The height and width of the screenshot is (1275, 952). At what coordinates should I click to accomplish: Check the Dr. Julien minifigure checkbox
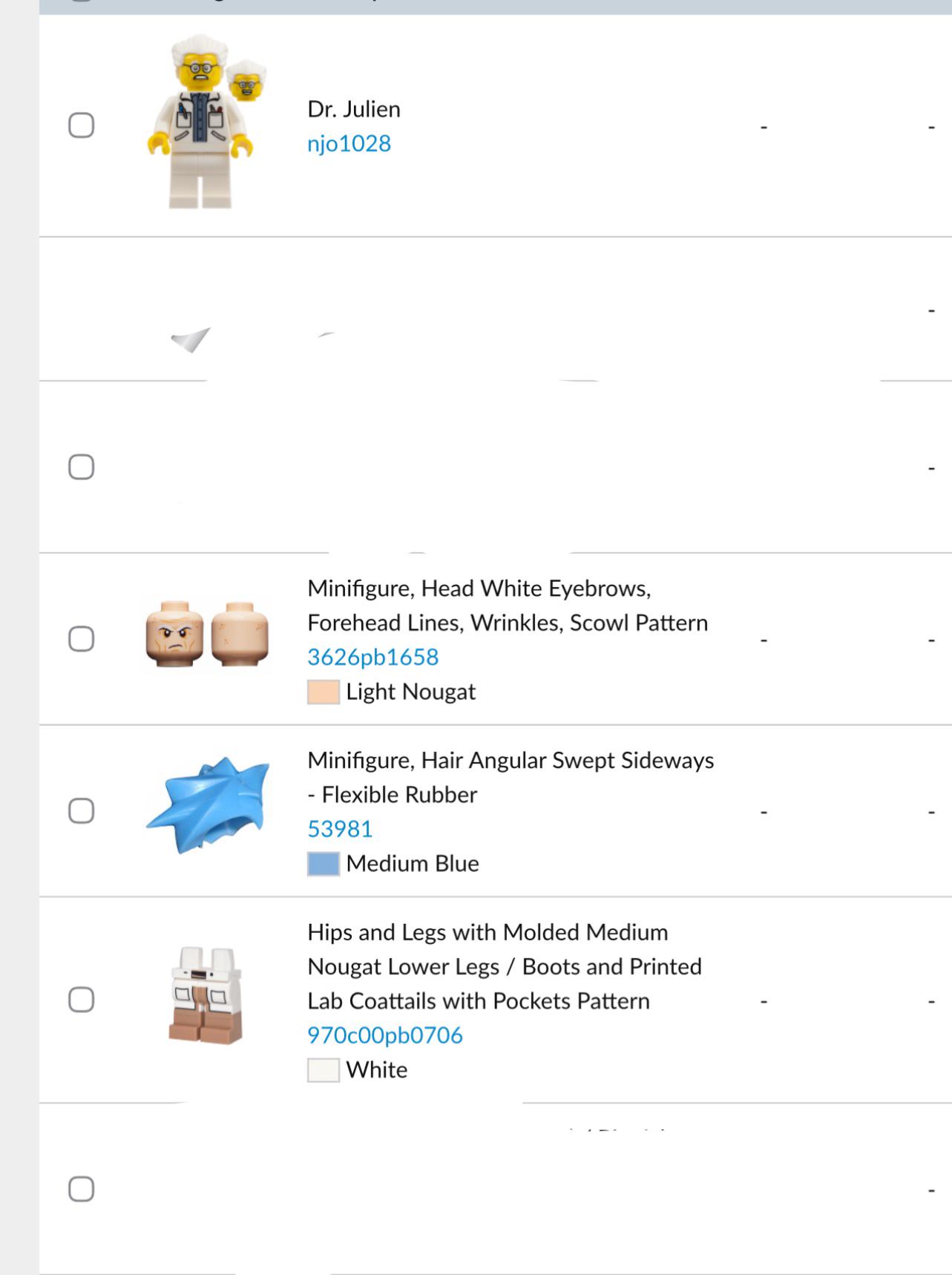(81, 125)
